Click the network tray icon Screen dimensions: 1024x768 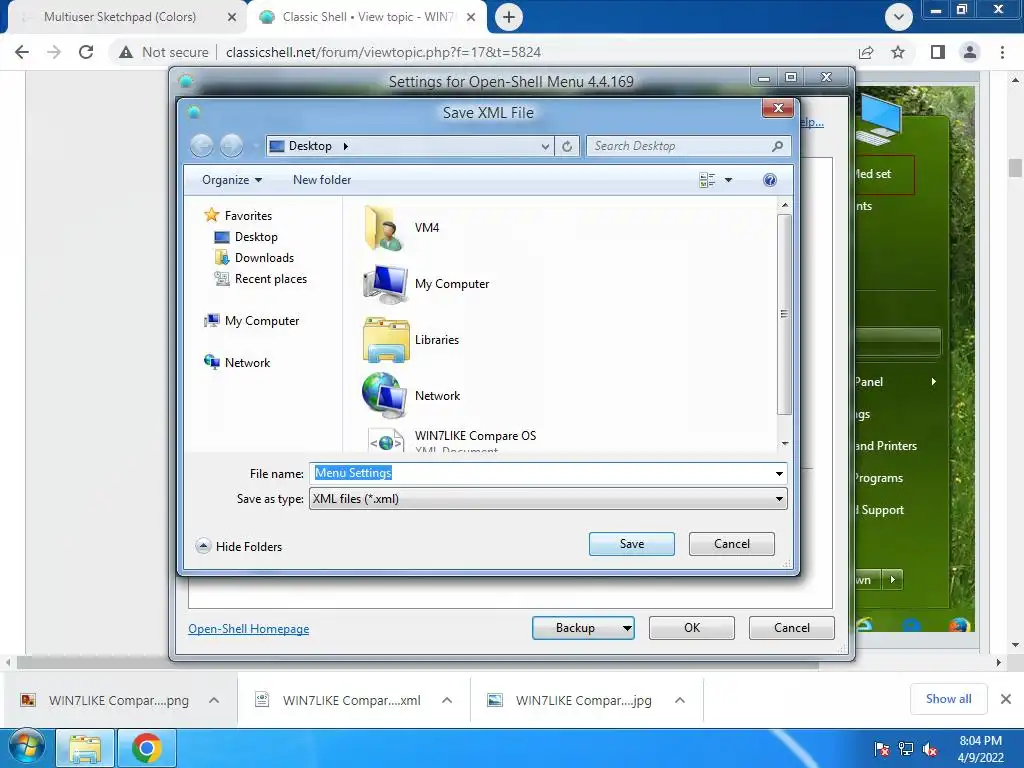point(906,749)
